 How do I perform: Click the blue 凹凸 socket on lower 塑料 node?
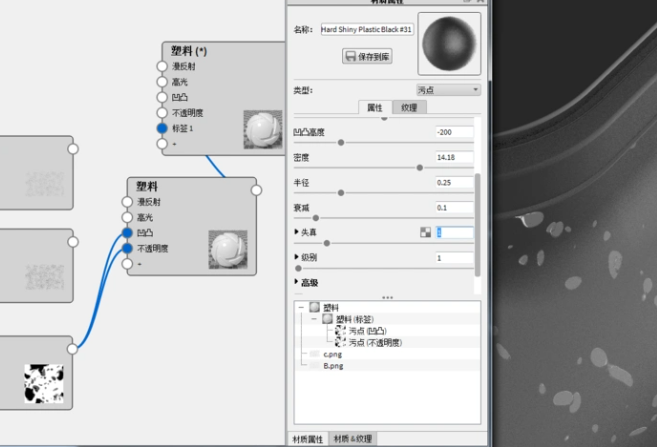tap(127, 233)
